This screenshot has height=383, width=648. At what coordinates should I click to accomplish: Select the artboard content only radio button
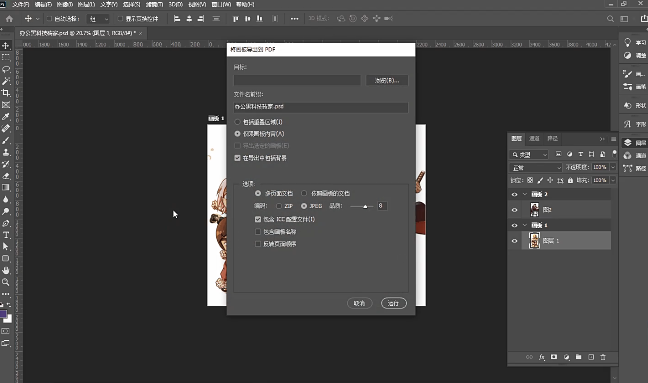[x=237, y=134]
